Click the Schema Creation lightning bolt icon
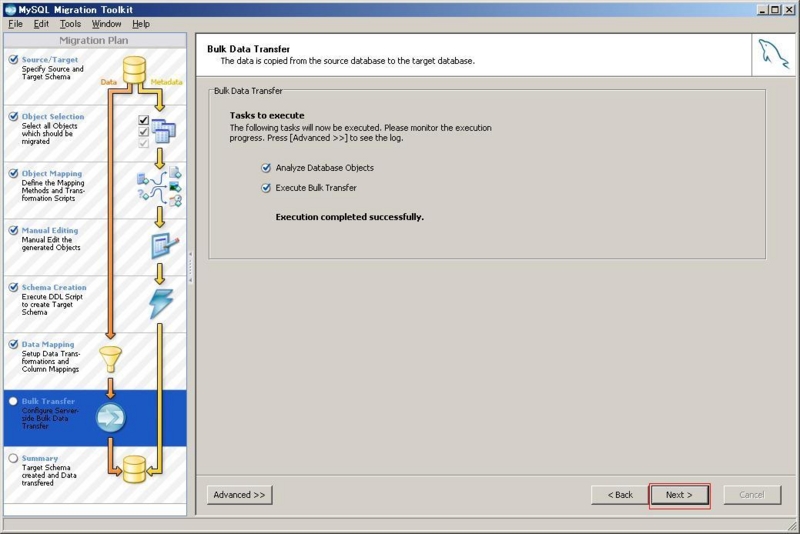The width and height of the screenshot is (800, 534). 161,303
